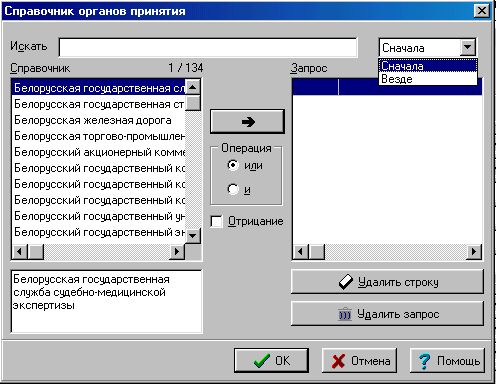
Task: Select Белорусская железная дорога
Action: (98, 120)
